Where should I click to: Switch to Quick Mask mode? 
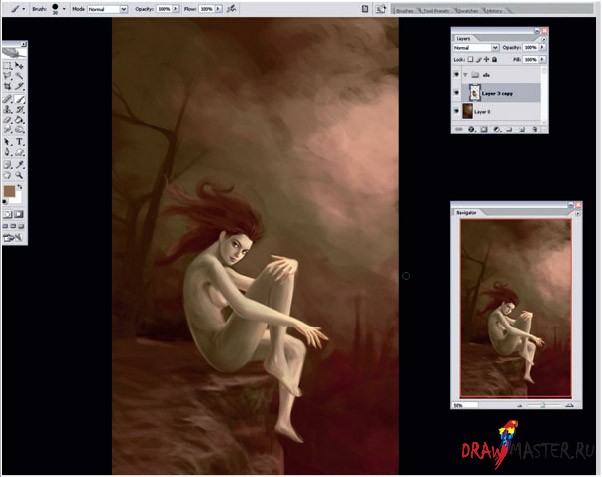19,214
